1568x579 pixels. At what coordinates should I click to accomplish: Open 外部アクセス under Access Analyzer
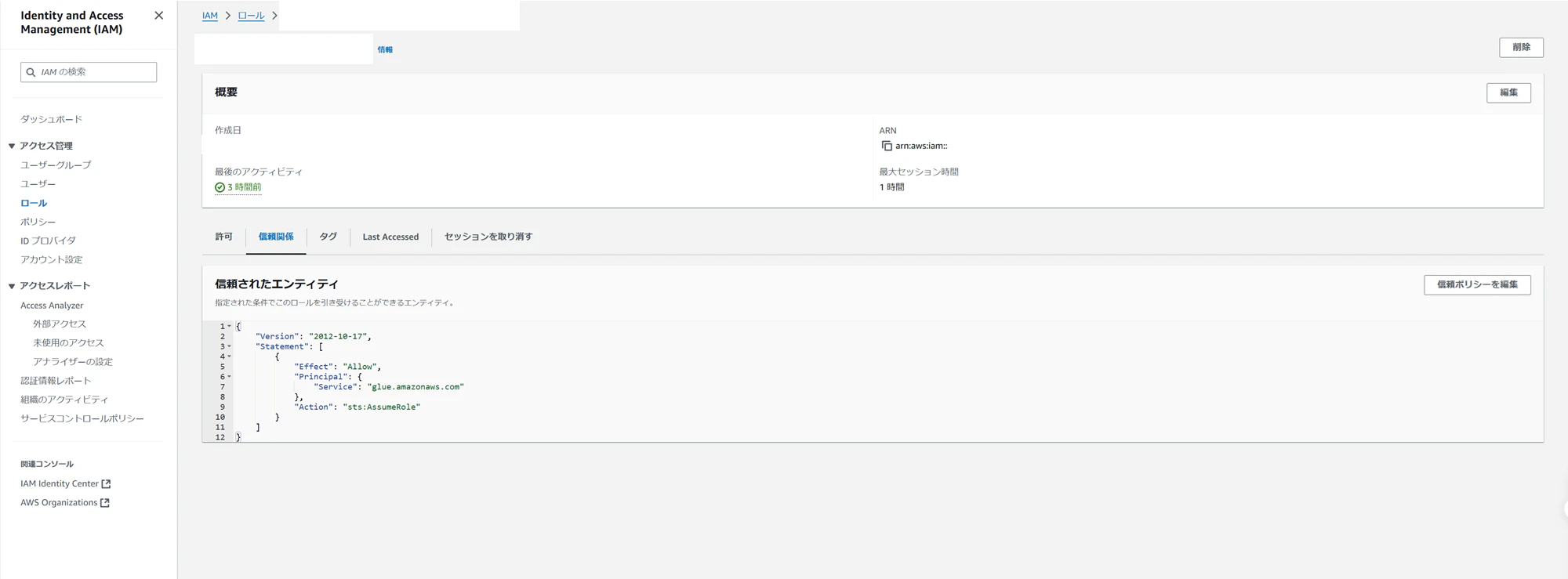pyautogui.click(x=60, y=324)
